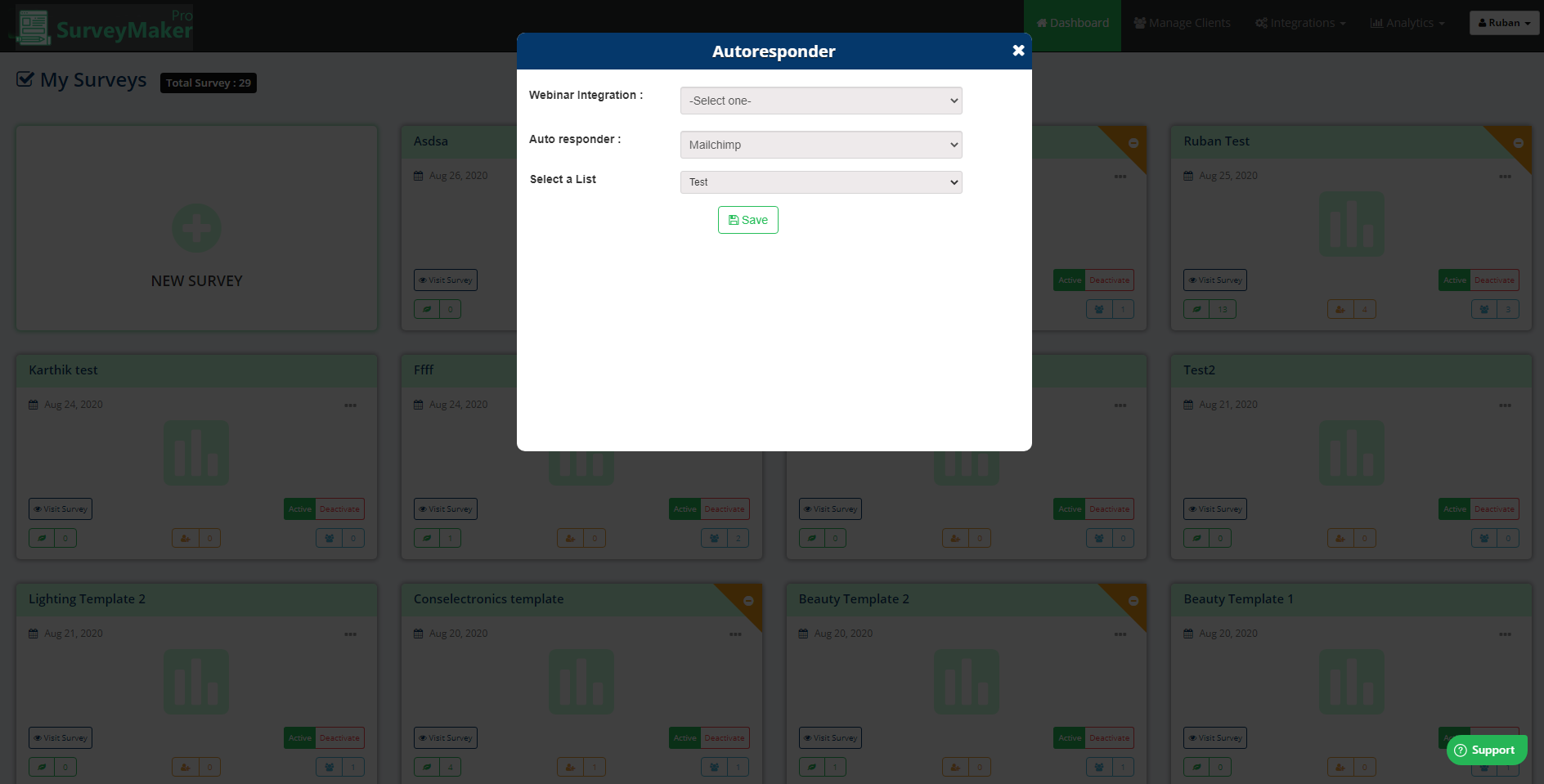
Task: Click the plus icon on NEW SURVEY card
Action: pyautogui.click(x=196, y=229)
